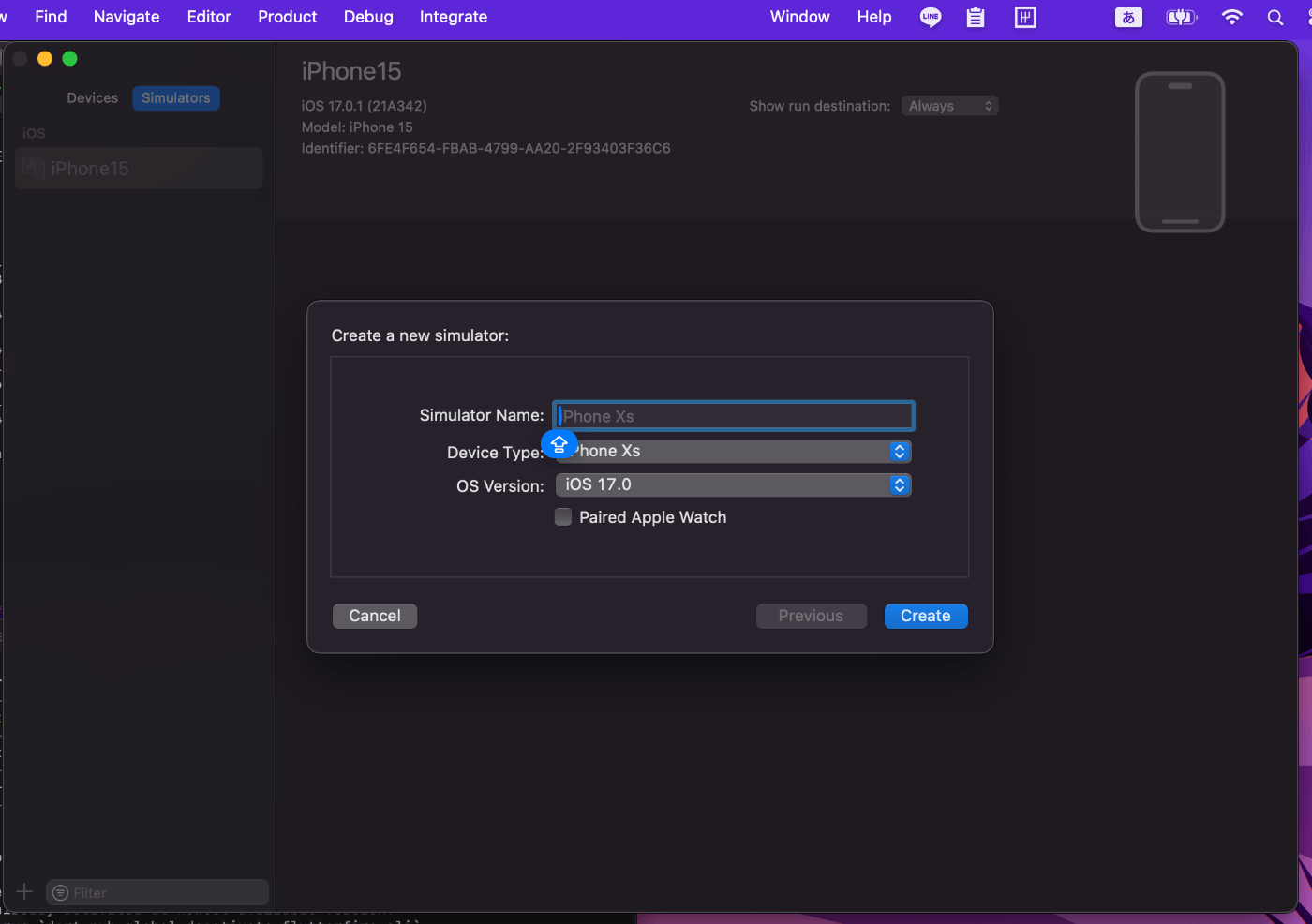
Task: Open the Device Type dropdown
Action: click(x=734, y=451)
